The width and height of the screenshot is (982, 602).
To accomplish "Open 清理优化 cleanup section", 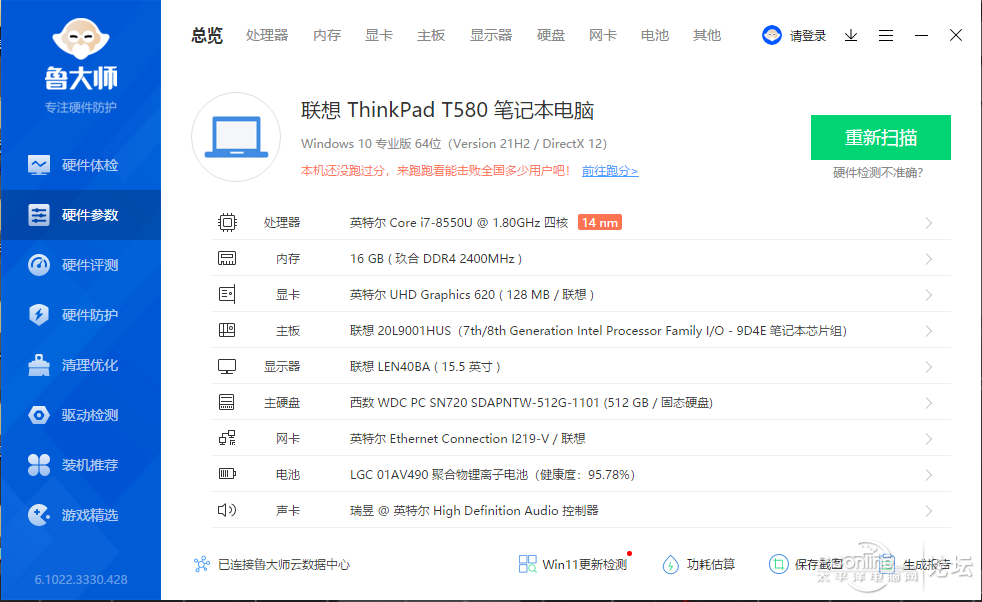I will coord(81,365).
